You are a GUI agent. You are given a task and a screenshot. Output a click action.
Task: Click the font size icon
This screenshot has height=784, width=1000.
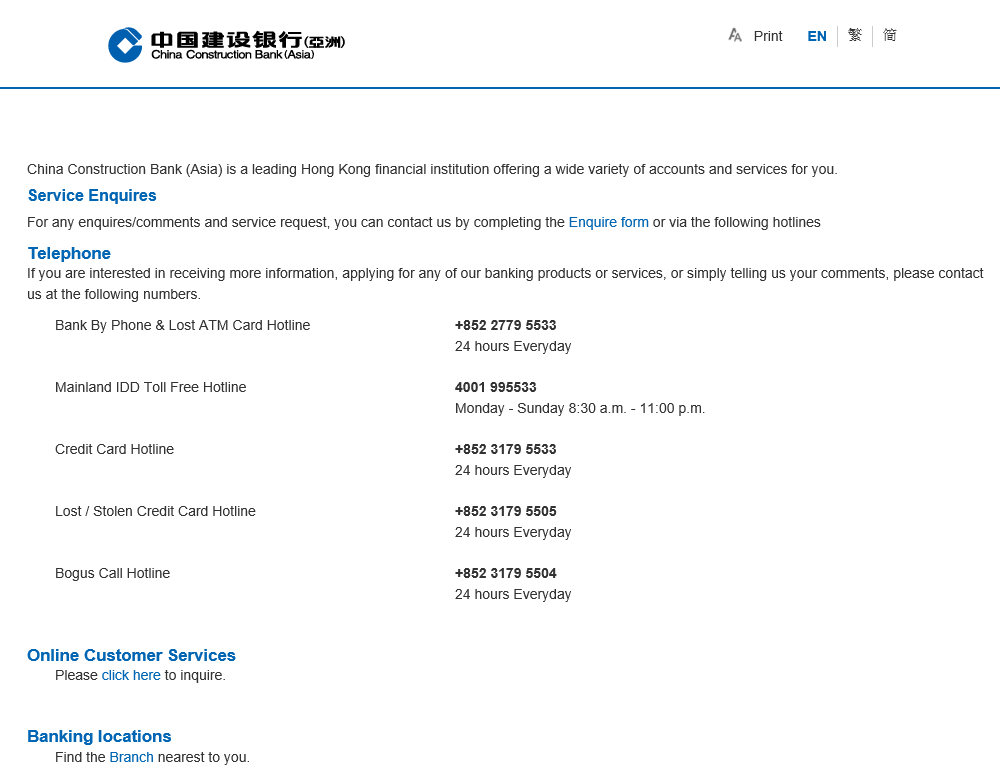click(x=735, y=36)
